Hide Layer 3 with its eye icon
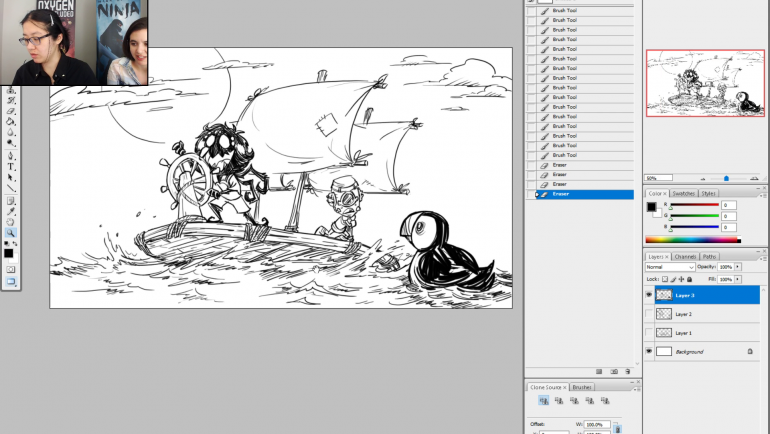The height and width of the screenshot is (434, 770). pyautogui.click(x=649, y=296)
